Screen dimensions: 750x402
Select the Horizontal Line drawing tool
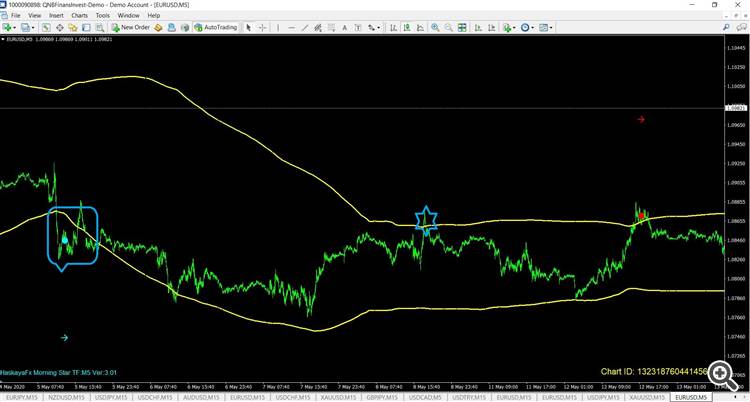[x=291, y=28]
